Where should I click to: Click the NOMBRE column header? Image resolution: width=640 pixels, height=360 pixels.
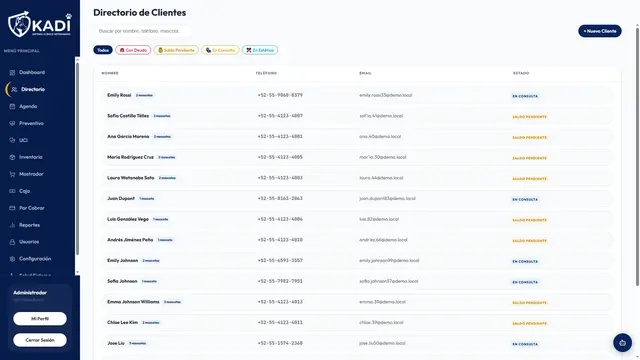coord(110,73)
